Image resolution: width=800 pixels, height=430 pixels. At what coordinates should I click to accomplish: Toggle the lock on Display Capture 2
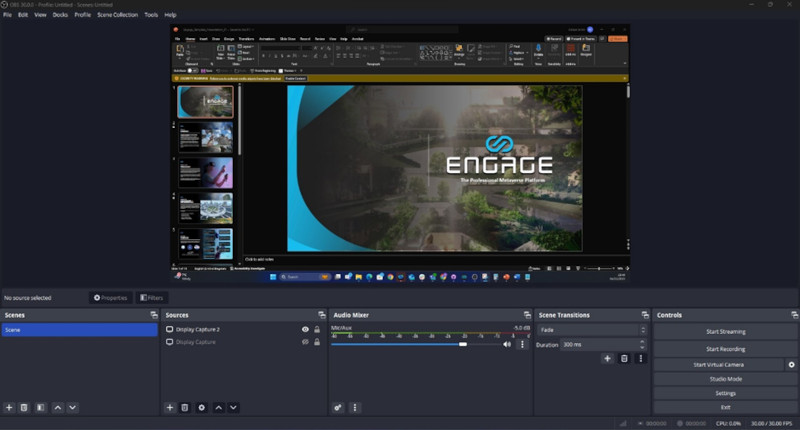317,329
